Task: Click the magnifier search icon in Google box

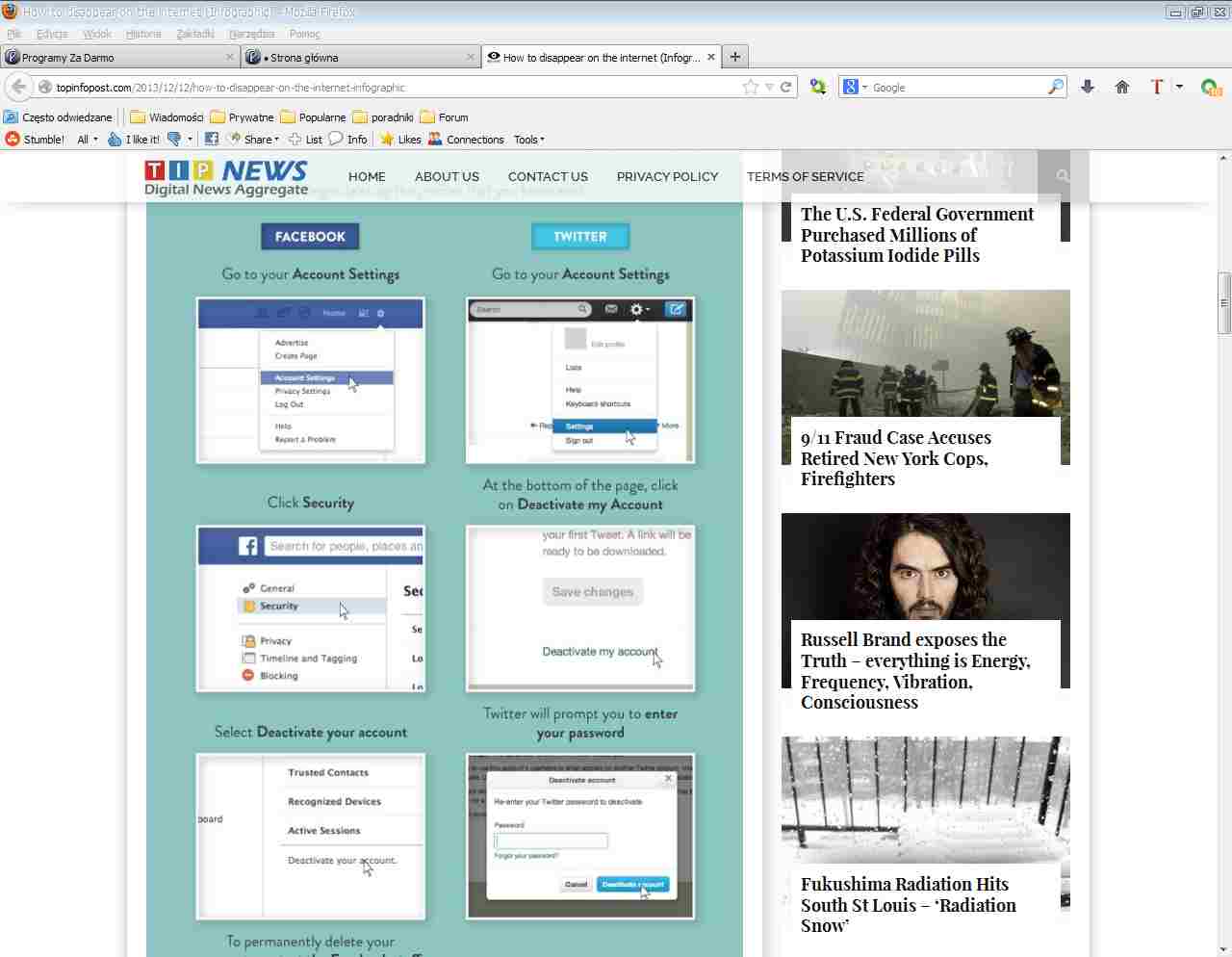Action: pos(1056,87)
